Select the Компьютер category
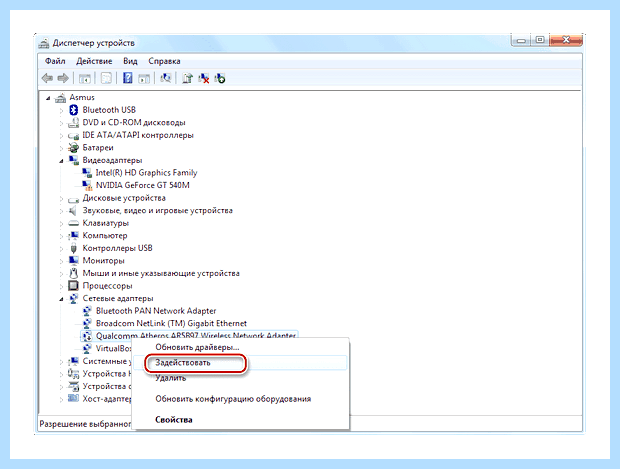Screen dimensions: 620x469 pyautogui.click(x=105, y=236)
